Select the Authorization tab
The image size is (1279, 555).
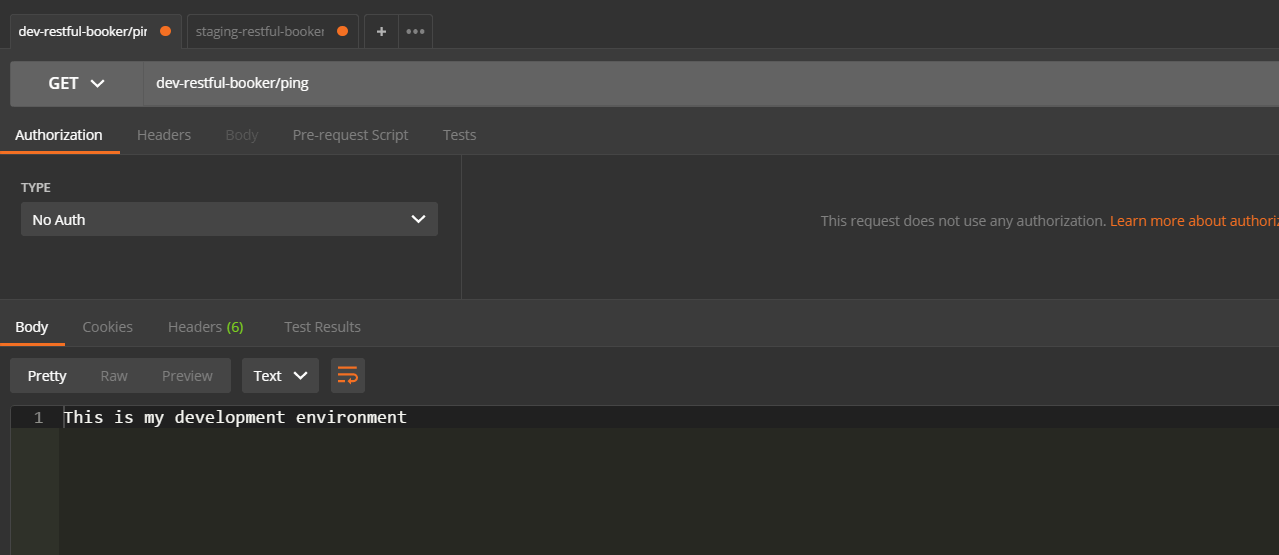59,135
